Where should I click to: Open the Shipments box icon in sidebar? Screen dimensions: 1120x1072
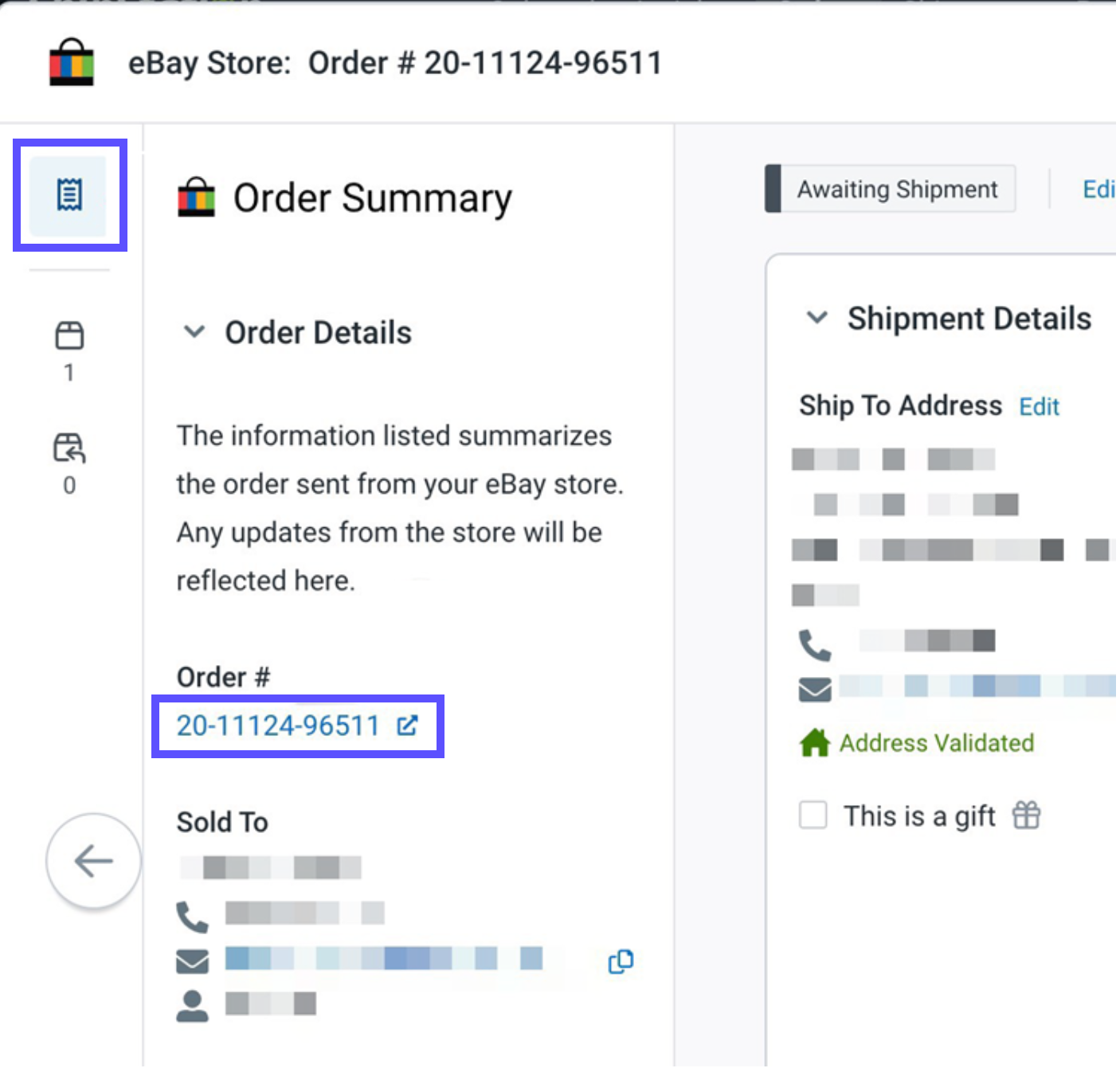(x=69, y=335)
